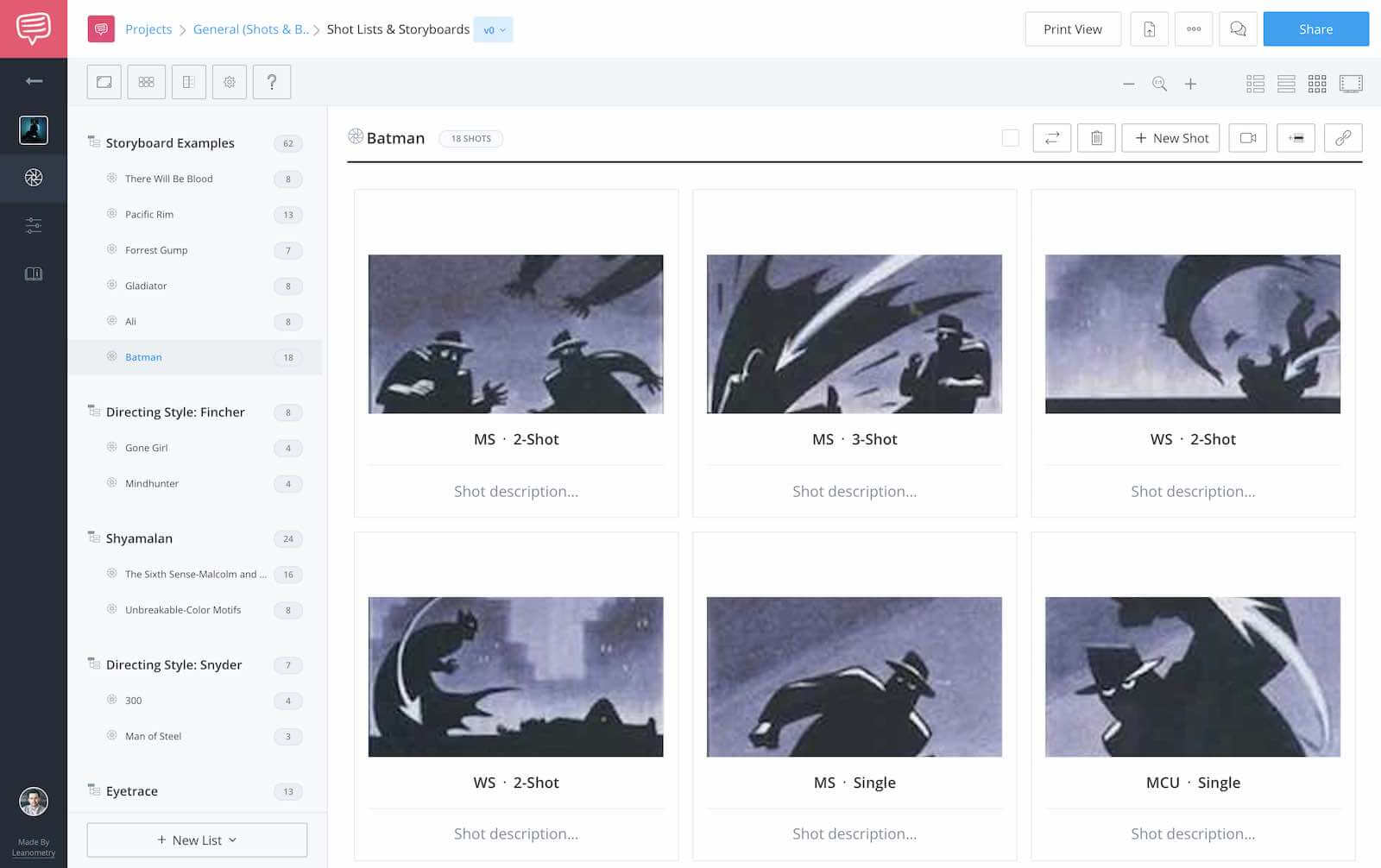This screenshot has width=1381, height=868.
Task: Click the minus zoom out icon
Action: [1129, 84]
